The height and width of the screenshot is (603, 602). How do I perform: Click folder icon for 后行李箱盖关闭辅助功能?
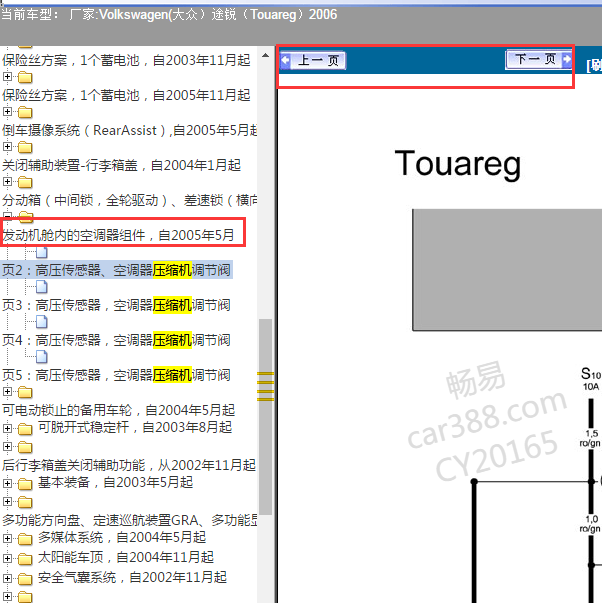point(25,447)
